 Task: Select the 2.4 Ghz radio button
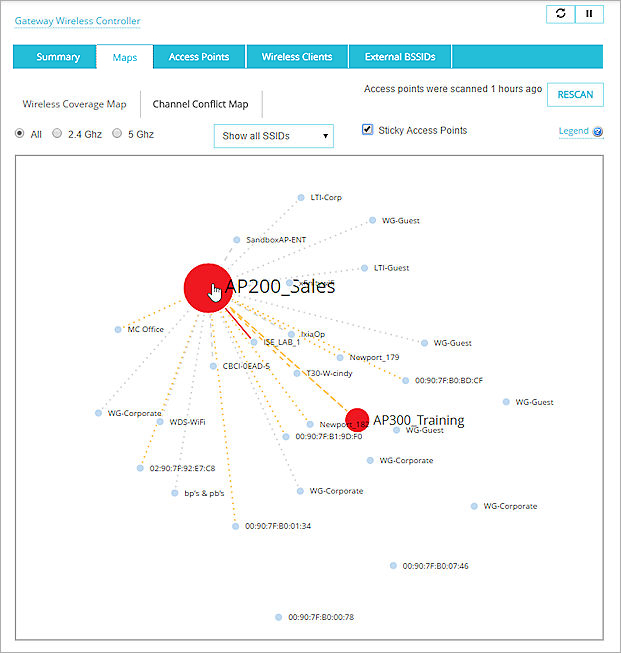point(57,133)
